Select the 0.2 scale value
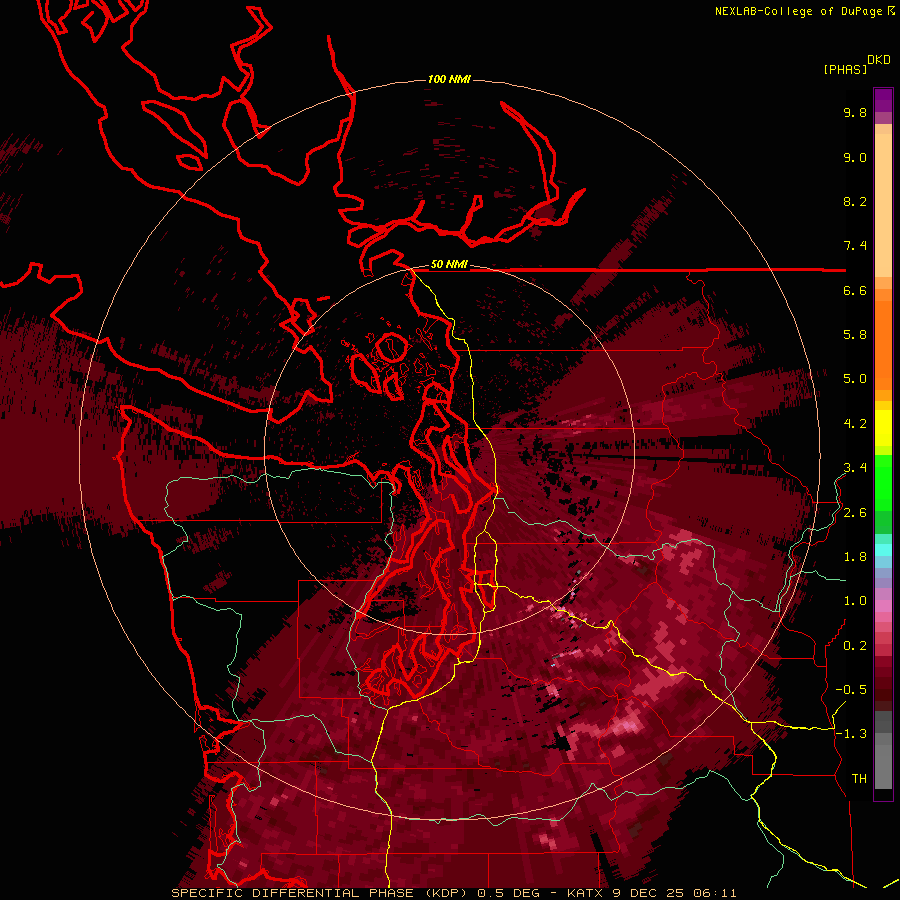The image size is (900, 900). (x=855, y=646)
